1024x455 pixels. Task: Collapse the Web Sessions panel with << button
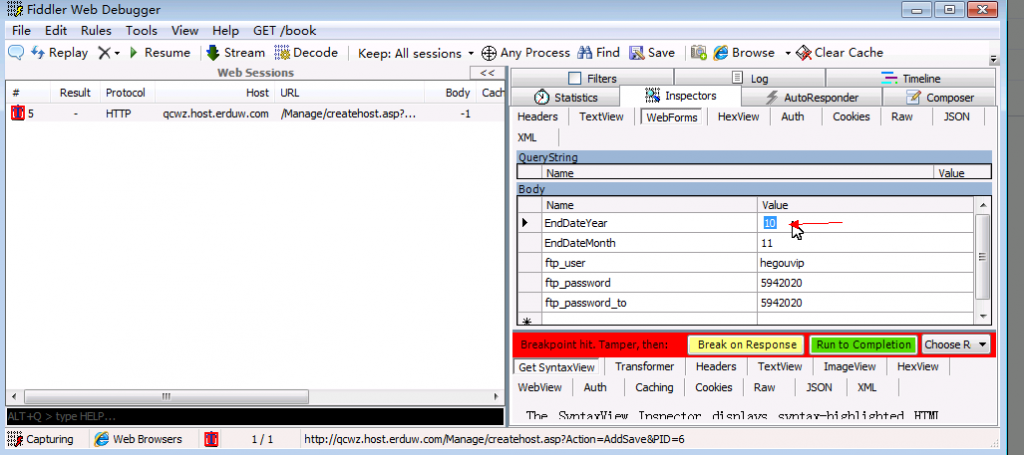click(x=487, y=73)
